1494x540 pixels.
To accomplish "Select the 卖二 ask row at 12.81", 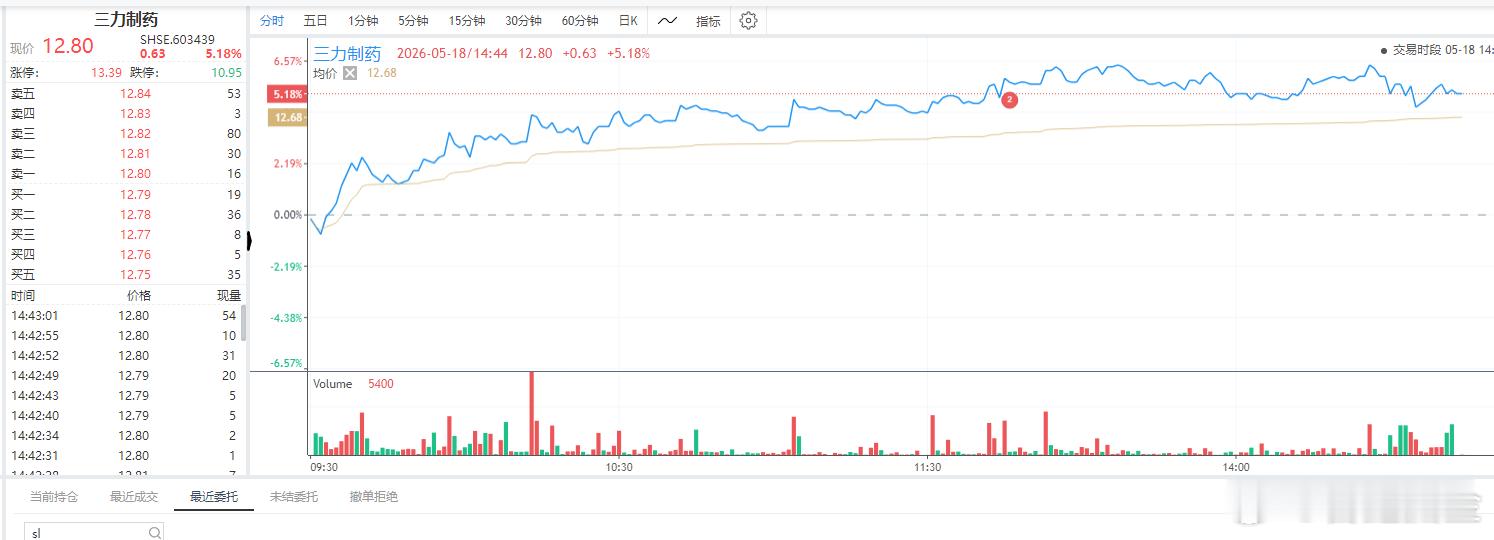I will coord(126,153).
